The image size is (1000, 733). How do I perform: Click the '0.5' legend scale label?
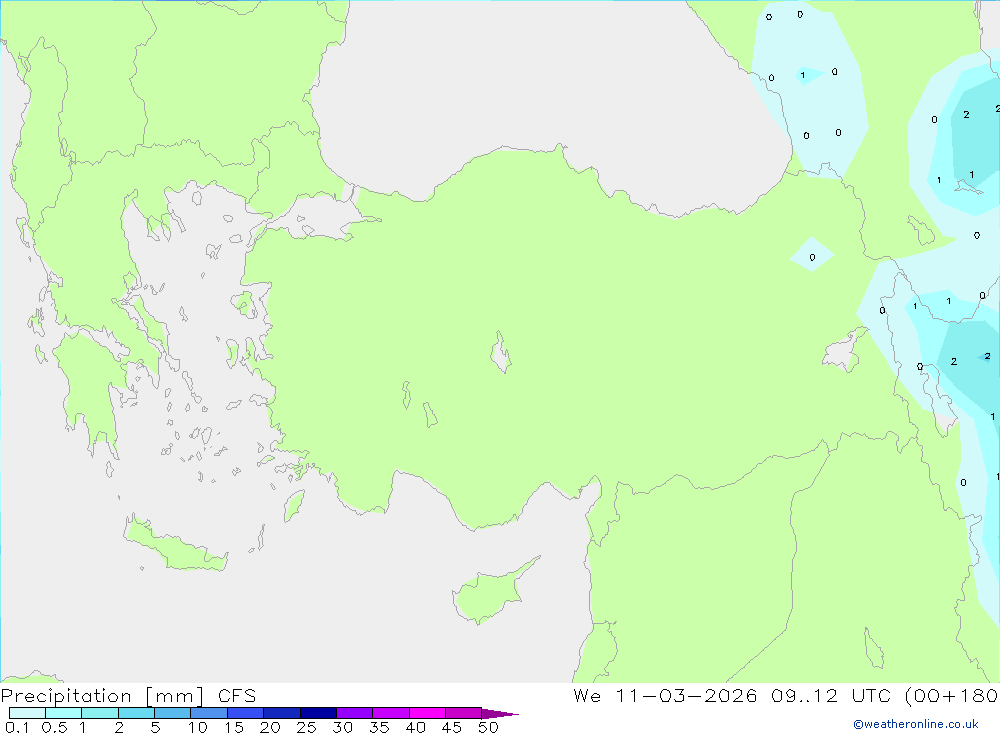(x=54, y=727)
